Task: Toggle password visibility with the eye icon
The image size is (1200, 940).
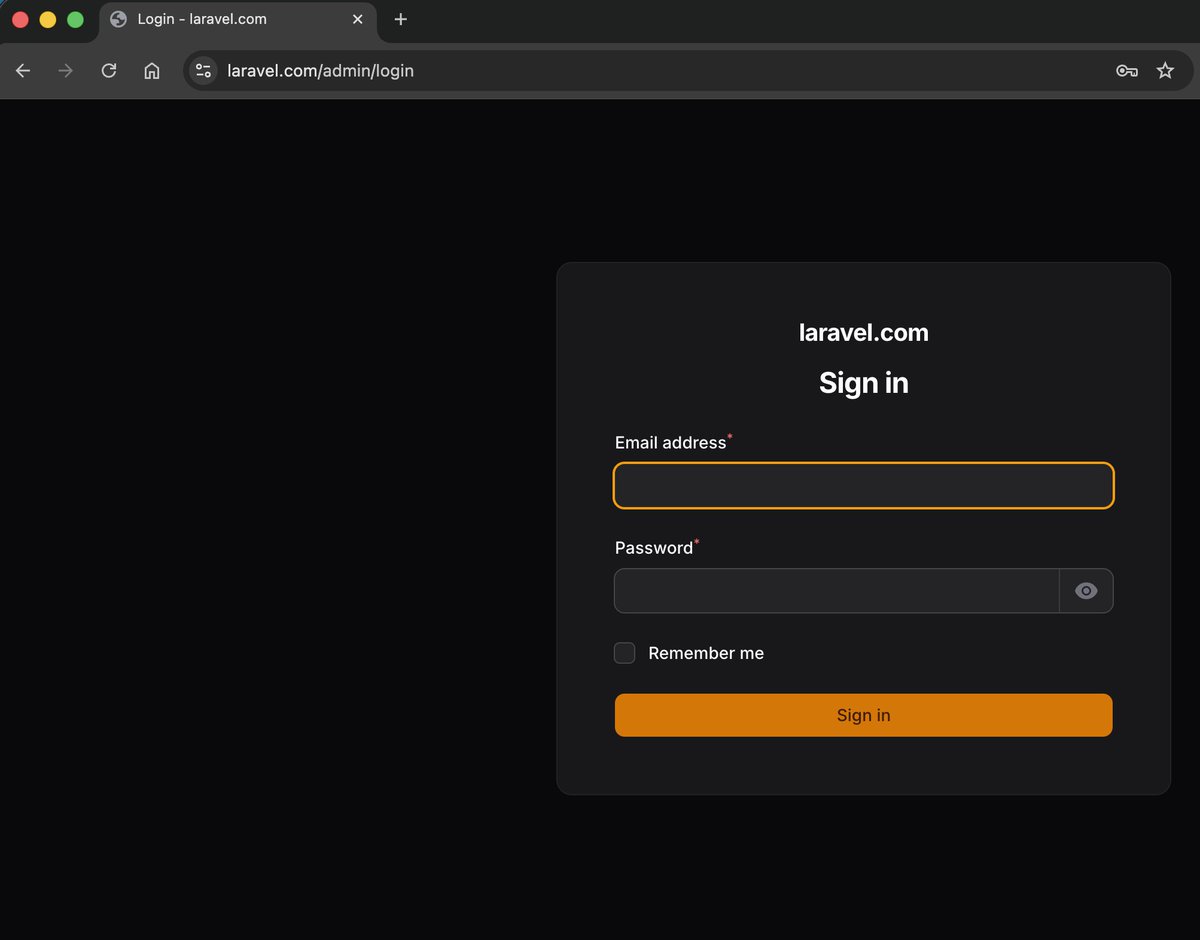Action: coord(1086,591)
